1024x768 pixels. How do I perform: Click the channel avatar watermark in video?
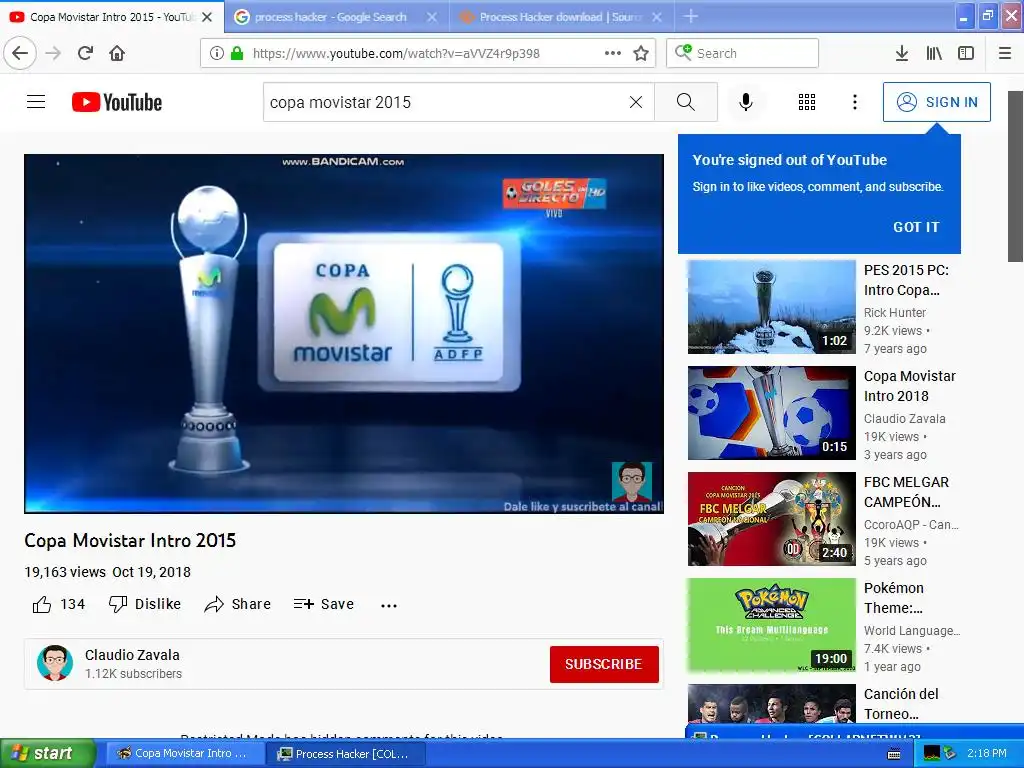click(x=632, y=482)
